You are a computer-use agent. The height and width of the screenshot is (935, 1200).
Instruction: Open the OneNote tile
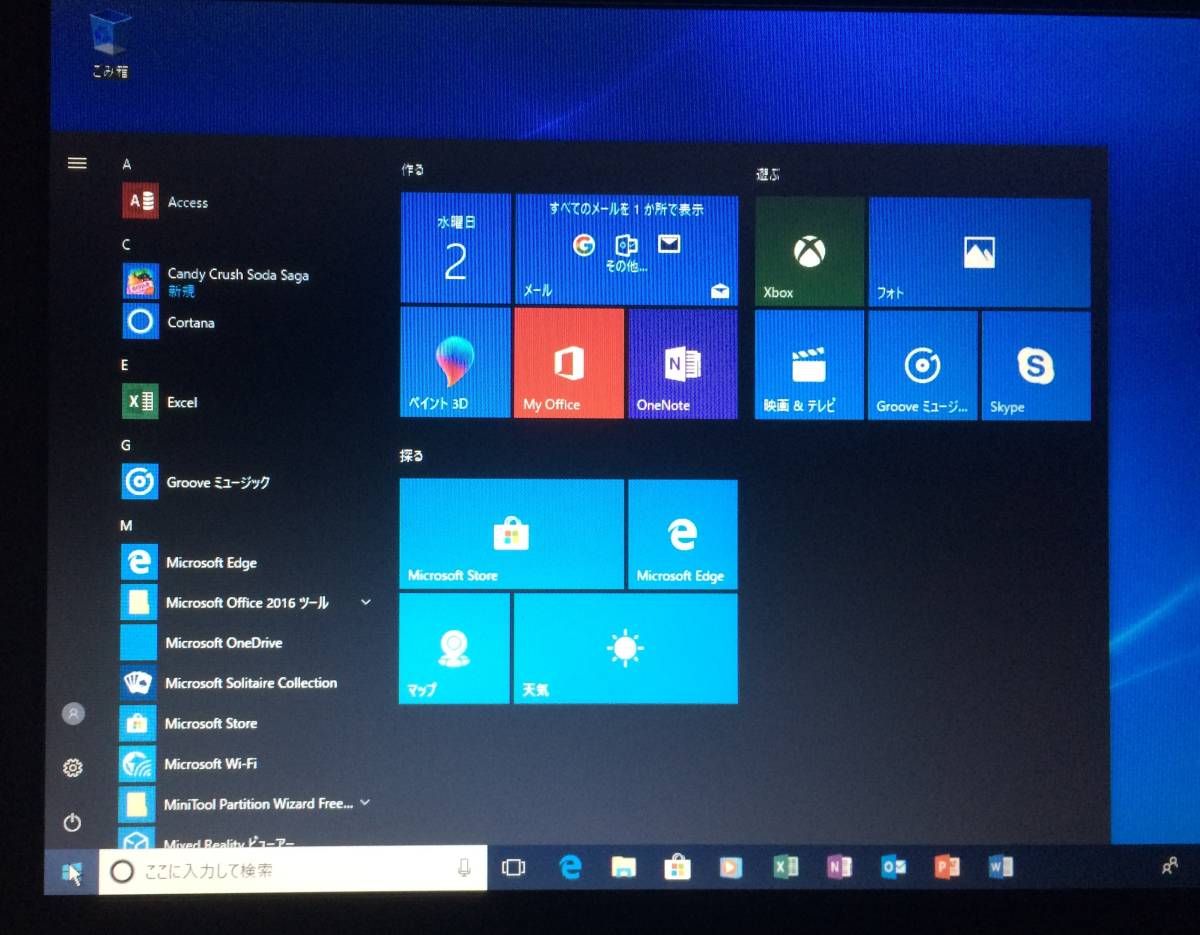683,364
